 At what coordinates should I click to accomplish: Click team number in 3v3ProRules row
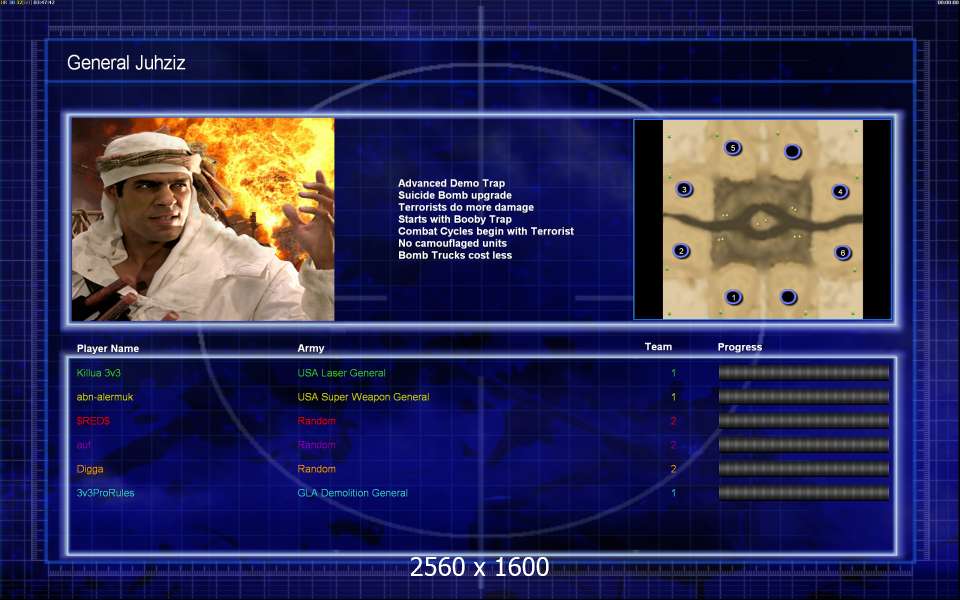(673, 493)
